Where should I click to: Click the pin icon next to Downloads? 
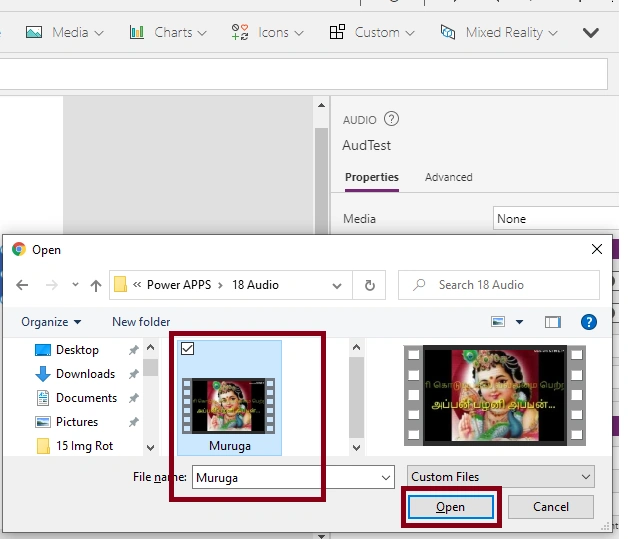pyautogui.click(x=133, y=374)
